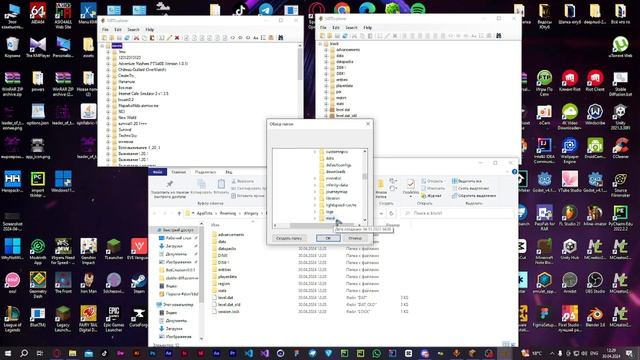Viewport: 640px width, 360px height.
Task: Expand 'logs' folder in browse dialog
Action: point(315,211)
